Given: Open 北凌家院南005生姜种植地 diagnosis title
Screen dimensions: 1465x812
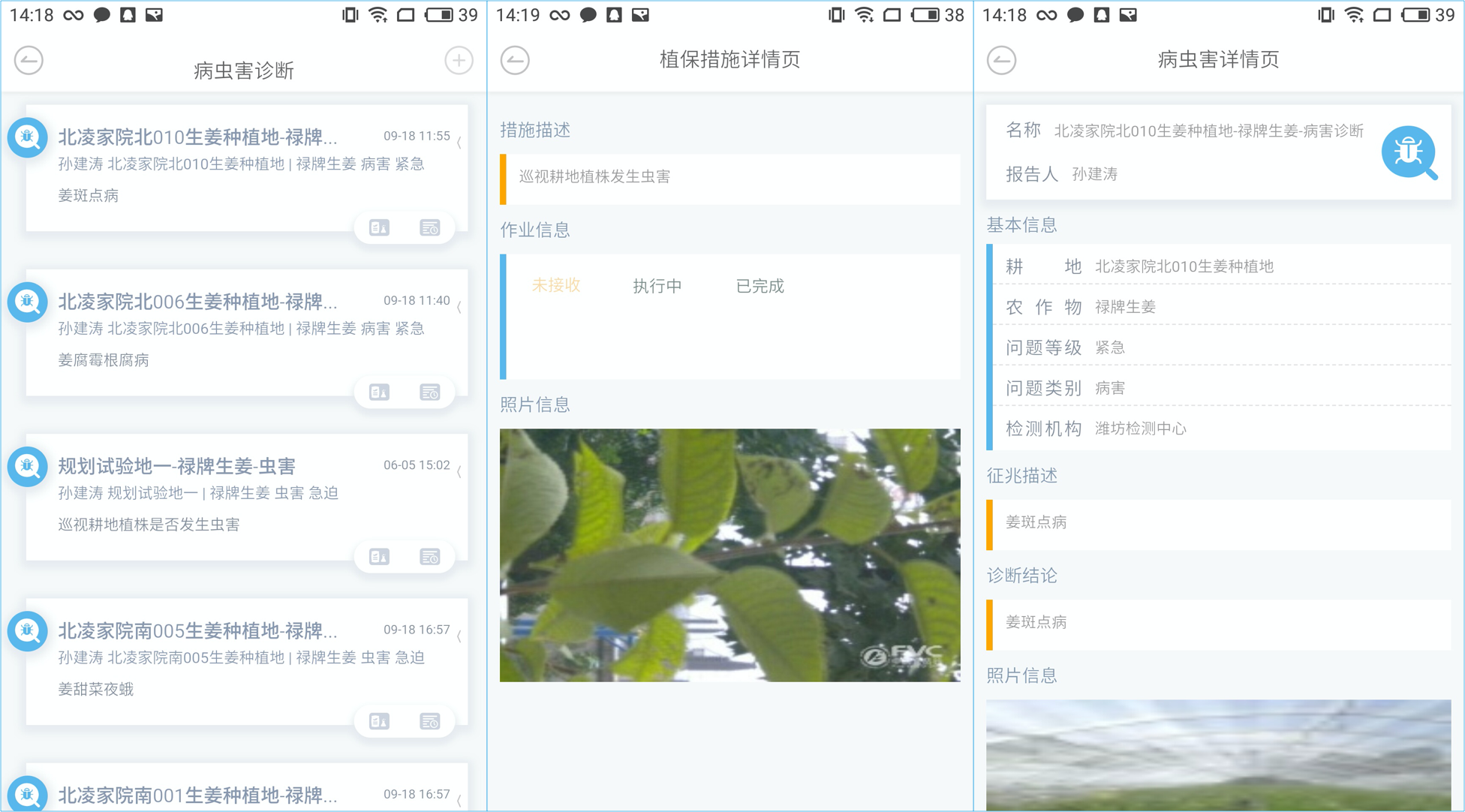Looking at the screenshot, I should [198, 630].
